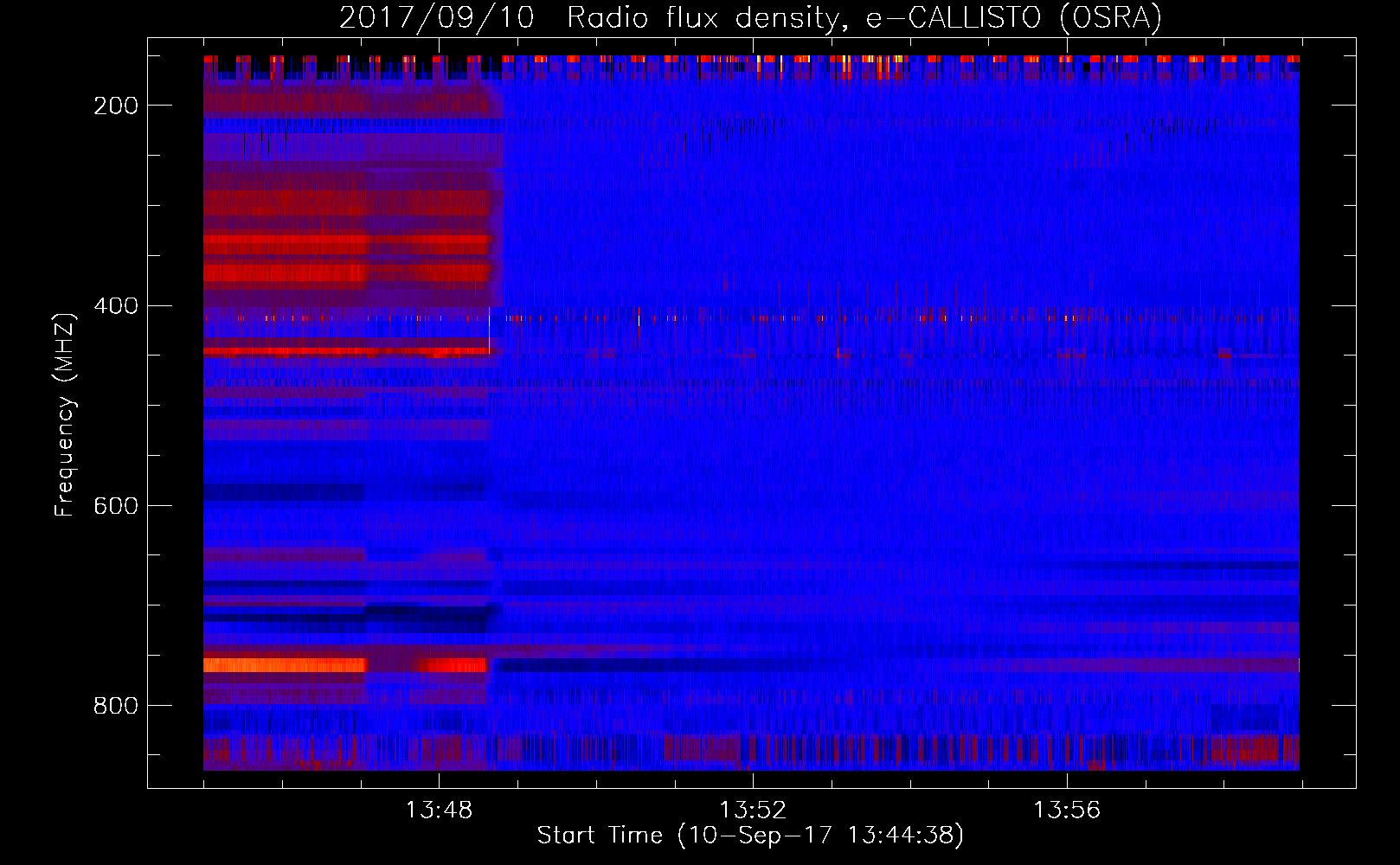Click the 600 frequency tick label
The height and width of the screenshot is (865, 1400).
(x=116, y=506)
